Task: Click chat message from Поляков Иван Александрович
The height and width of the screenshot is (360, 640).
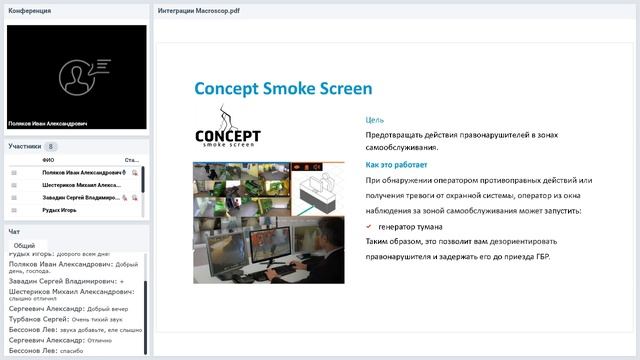Action: click(x=74, y=267)
